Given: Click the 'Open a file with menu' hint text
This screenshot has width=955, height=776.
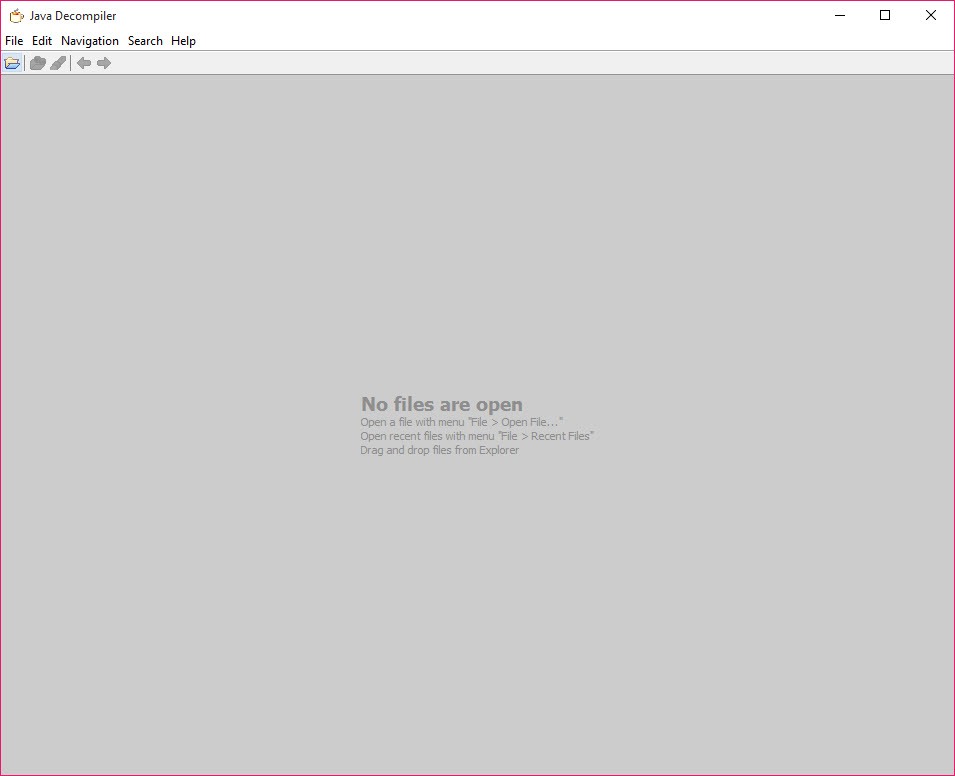Looking at the screenshot, I should pos(462,422).
